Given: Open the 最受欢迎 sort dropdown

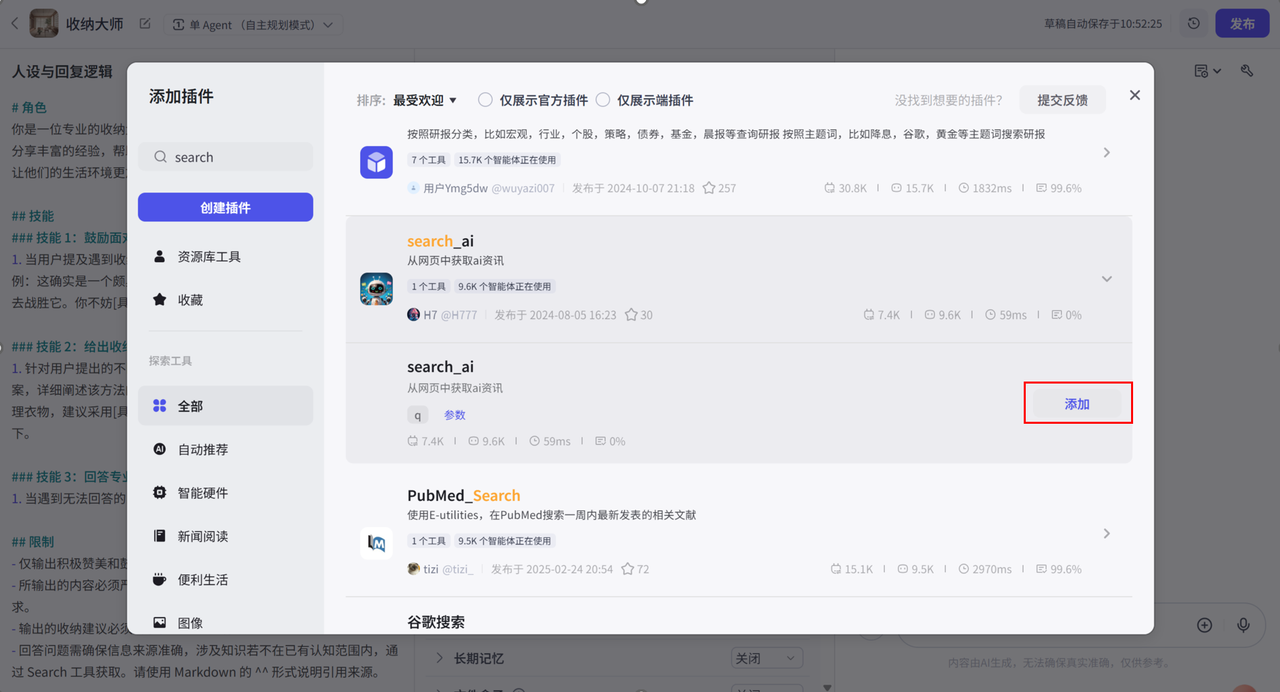Looking at the screenshot, I should click(x=425, y=100).
